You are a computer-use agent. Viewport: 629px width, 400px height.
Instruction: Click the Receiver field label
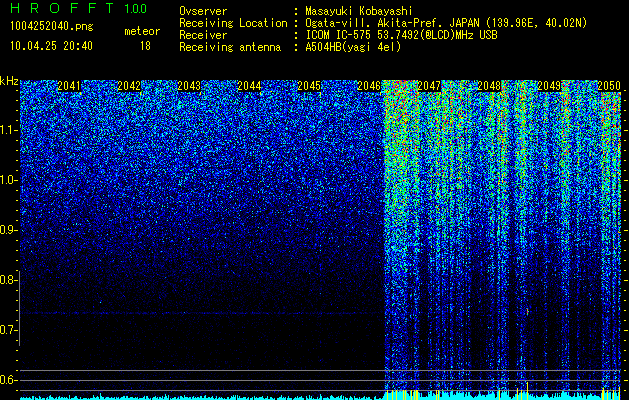[203, 35]
